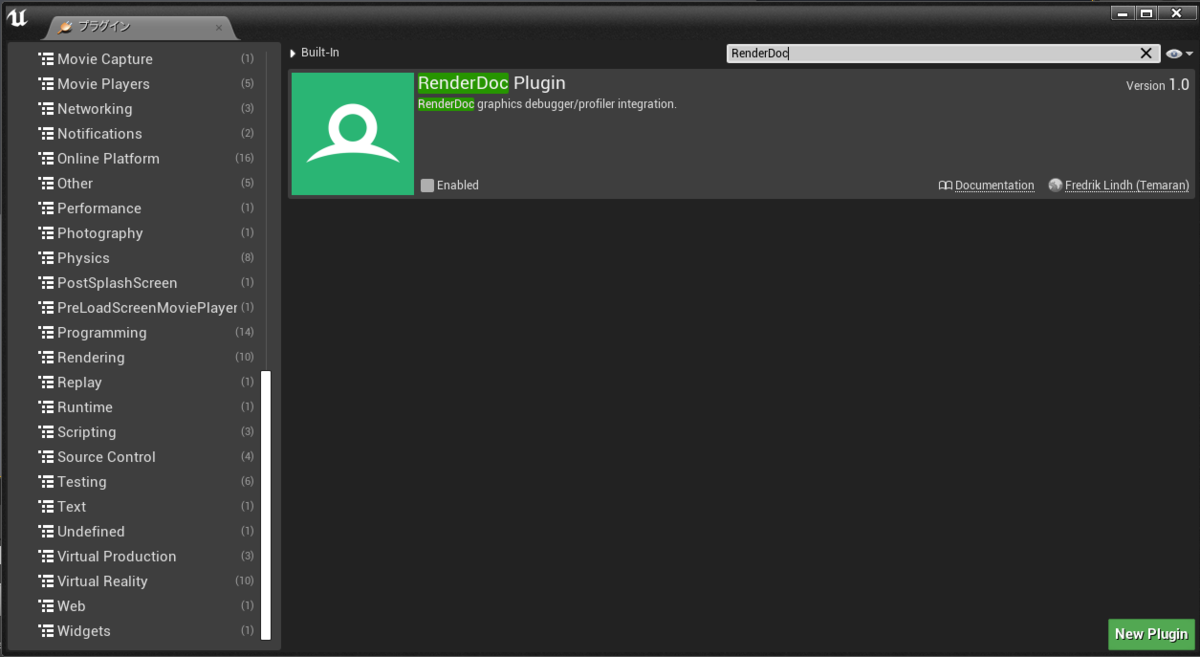Enable the RenderDoc Plugin checkbox

[x=427, y=185]
